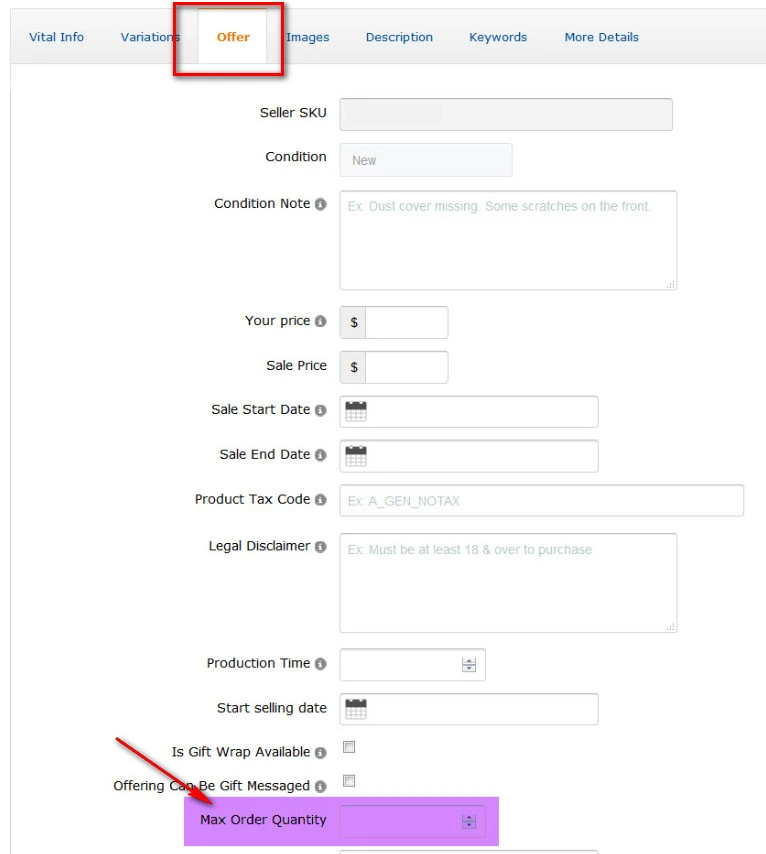Click info icon beside Your price
766x854 pixels.
coord(321,321)
